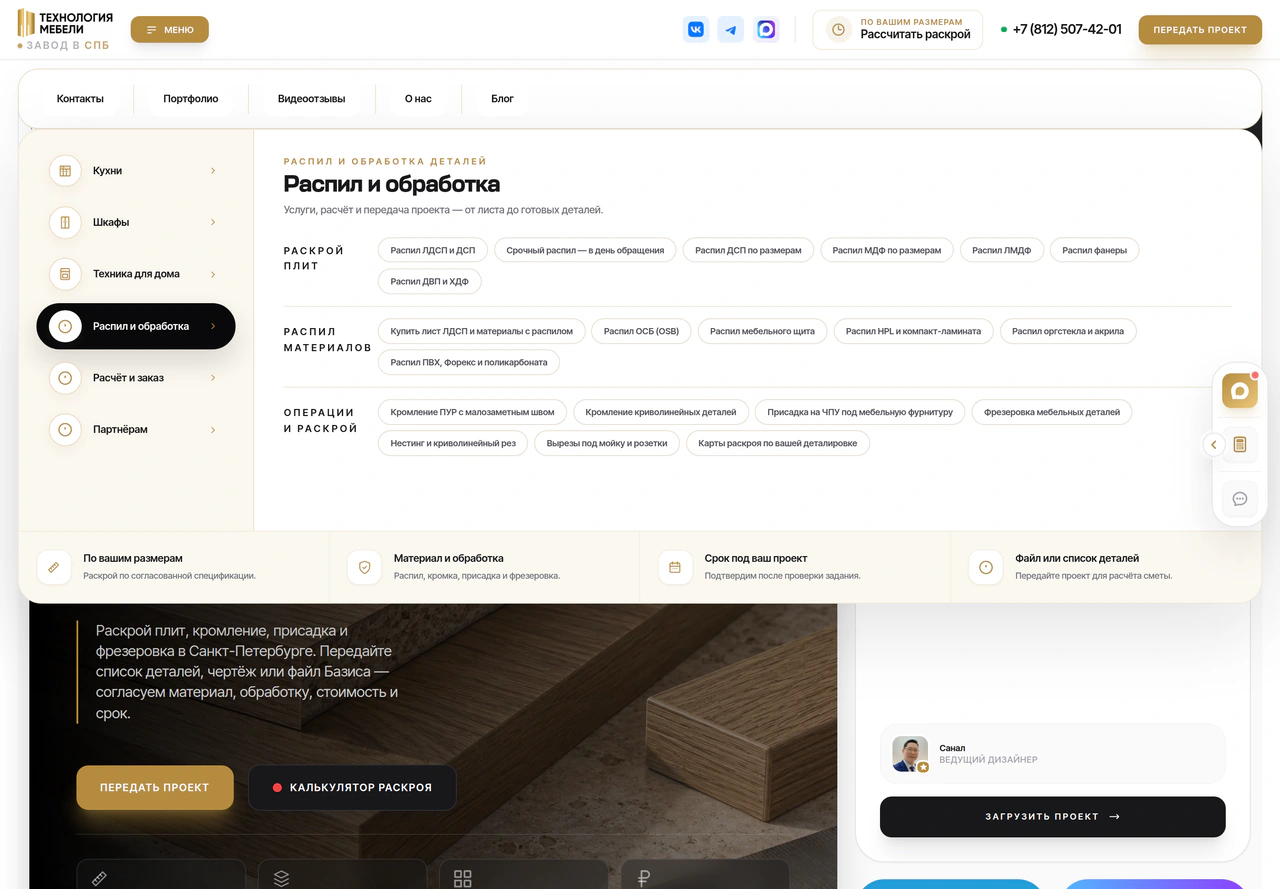Choose Кромление криволинейных деталей
Viewport: 1280px width, 889px height.
coord(661,412)
